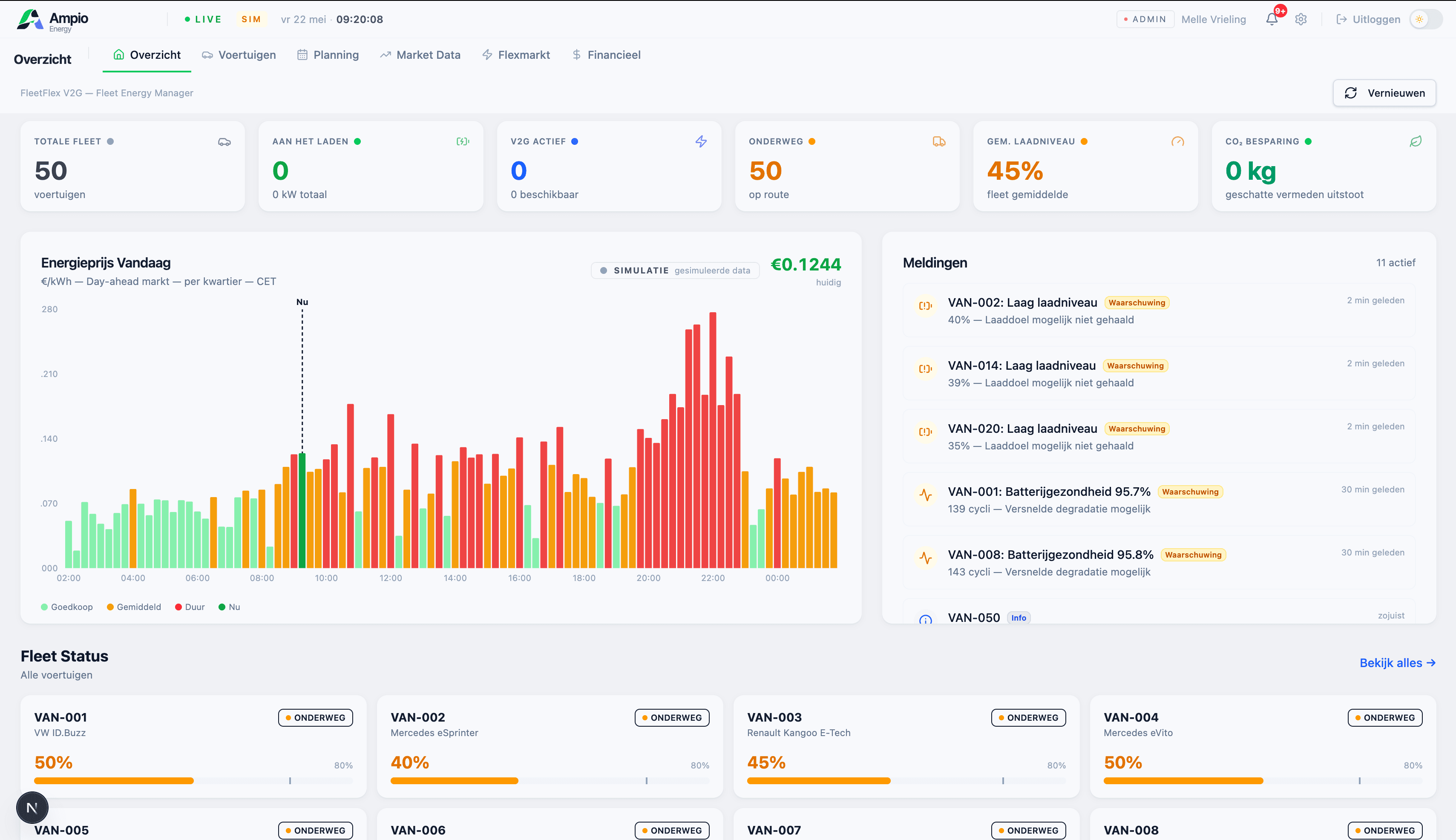Click the Info badge on VAN-050
1456x840 pixels.
pos(1019,618)
